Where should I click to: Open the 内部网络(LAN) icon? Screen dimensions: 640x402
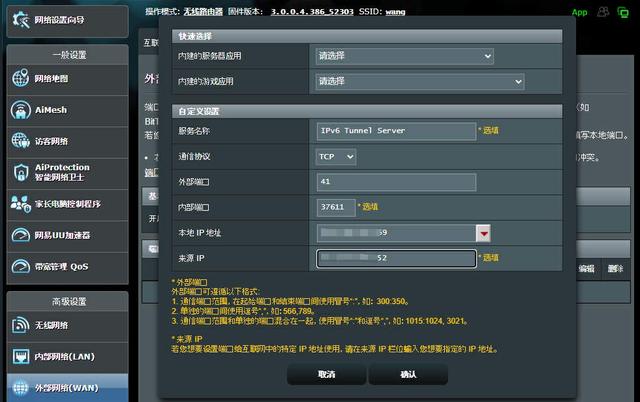pos(20,356)
